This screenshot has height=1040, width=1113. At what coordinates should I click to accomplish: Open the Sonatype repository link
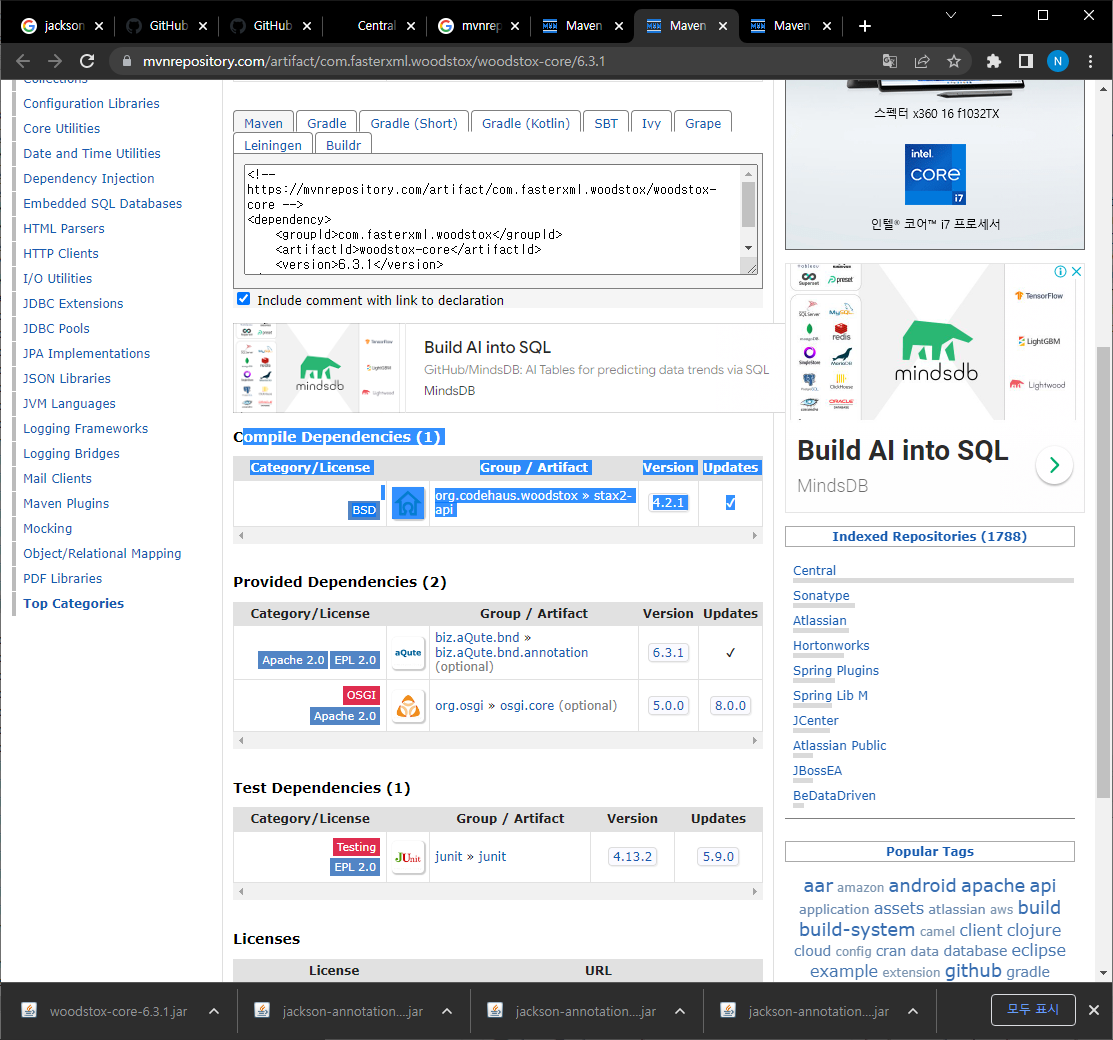[821, 596]
